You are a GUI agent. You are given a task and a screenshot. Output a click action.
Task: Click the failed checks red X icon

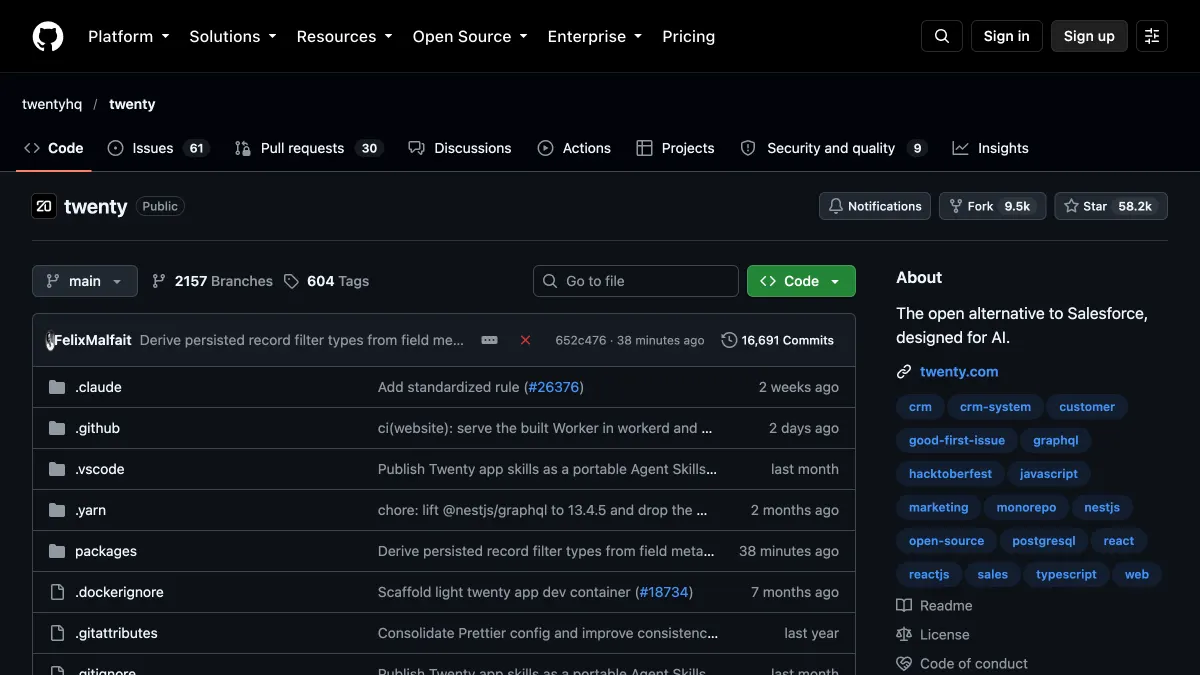coord(525,340)
